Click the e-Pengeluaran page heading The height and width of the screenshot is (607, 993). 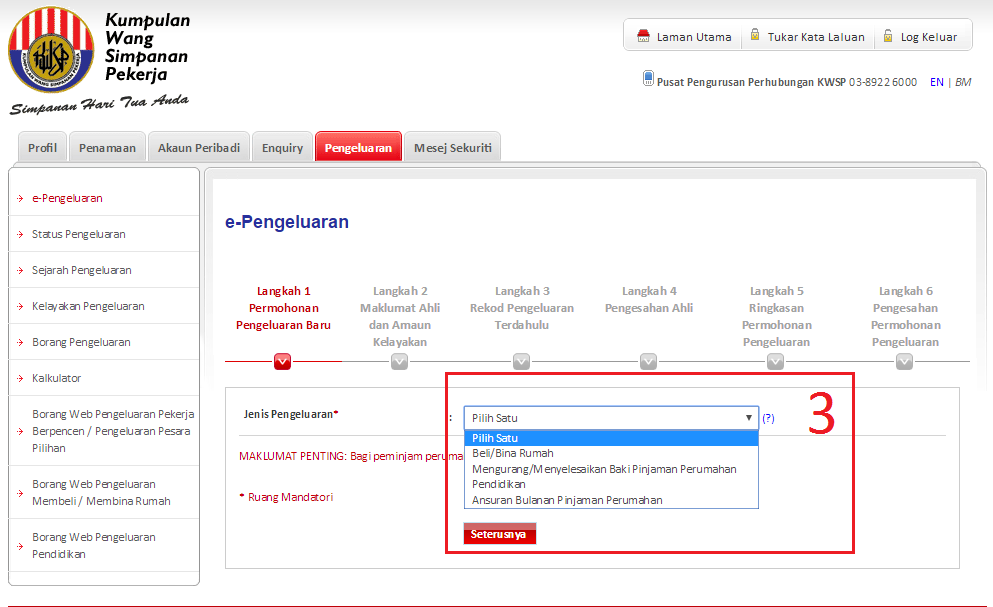(287, 222)
